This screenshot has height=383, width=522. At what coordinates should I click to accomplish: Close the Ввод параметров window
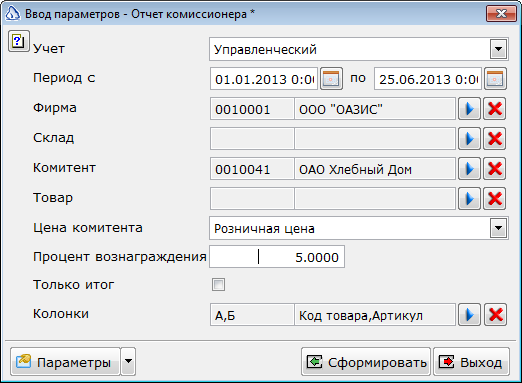coord(501,14)
